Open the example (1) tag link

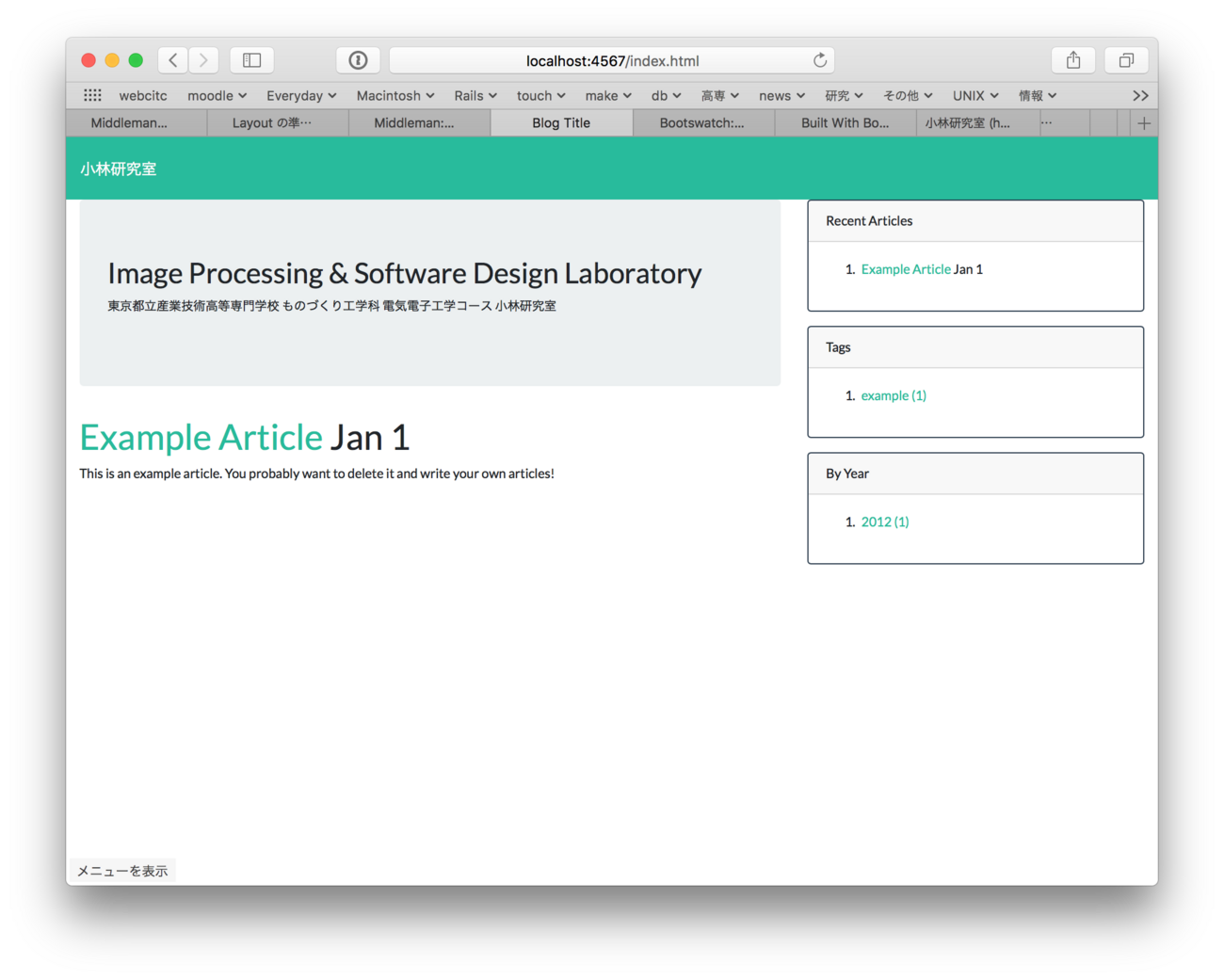(894, 395)
